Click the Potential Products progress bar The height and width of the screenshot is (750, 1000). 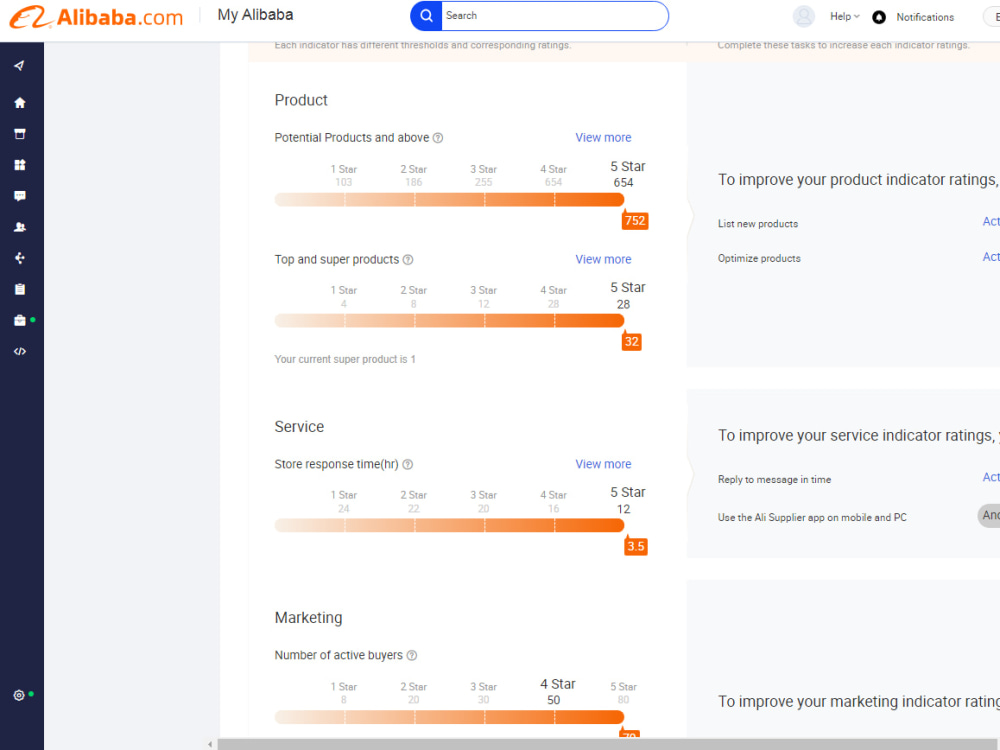(x=449, y=200)
